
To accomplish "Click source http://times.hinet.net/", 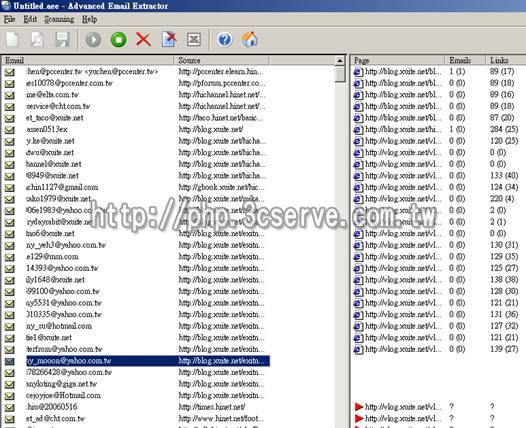I will tap(212, 407).
